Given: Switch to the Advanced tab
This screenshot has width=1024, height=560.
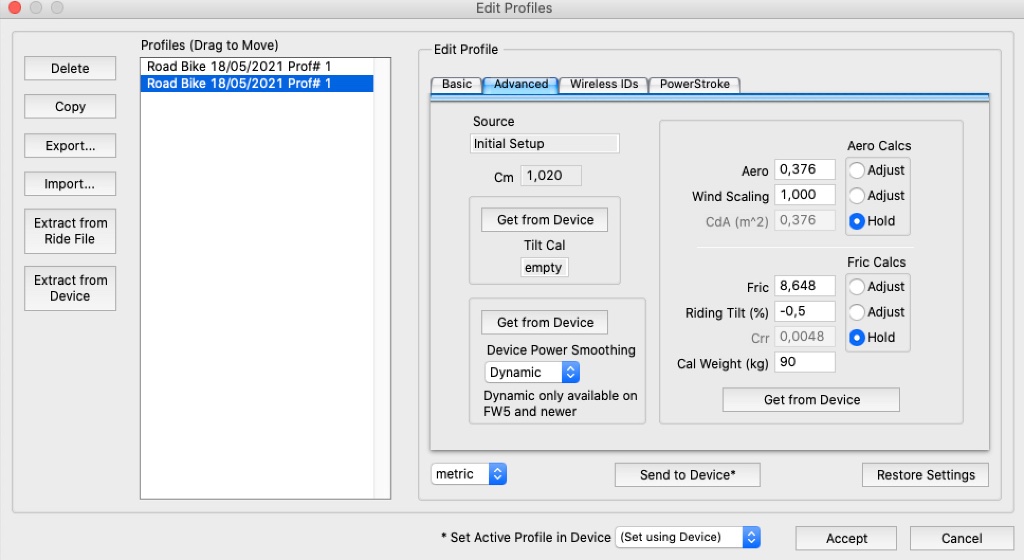Looking at the screenshot, I should tap(520, 84).
